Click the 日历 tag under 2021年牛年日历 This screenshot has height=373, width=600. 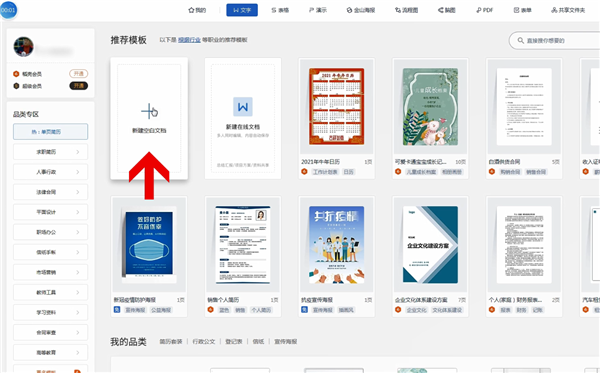349,172
